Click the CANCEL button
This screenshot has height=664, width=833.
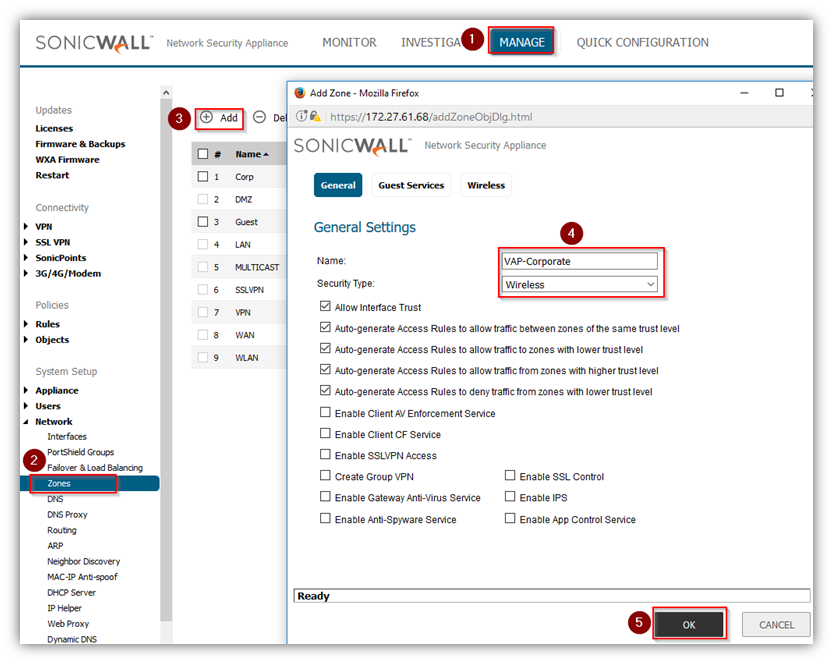[776, 624]
